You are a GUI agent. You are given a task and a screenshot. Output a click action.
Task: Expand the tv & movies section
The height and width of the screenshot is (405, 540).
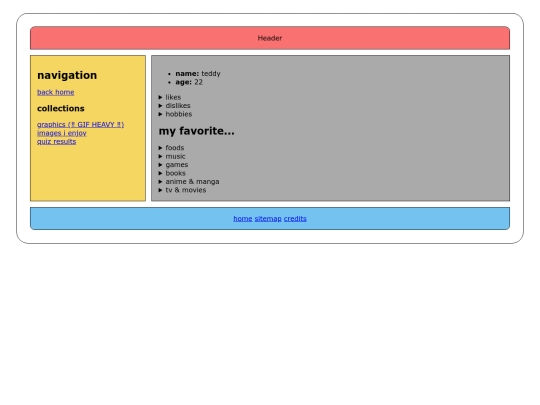(x=183, y=190)
